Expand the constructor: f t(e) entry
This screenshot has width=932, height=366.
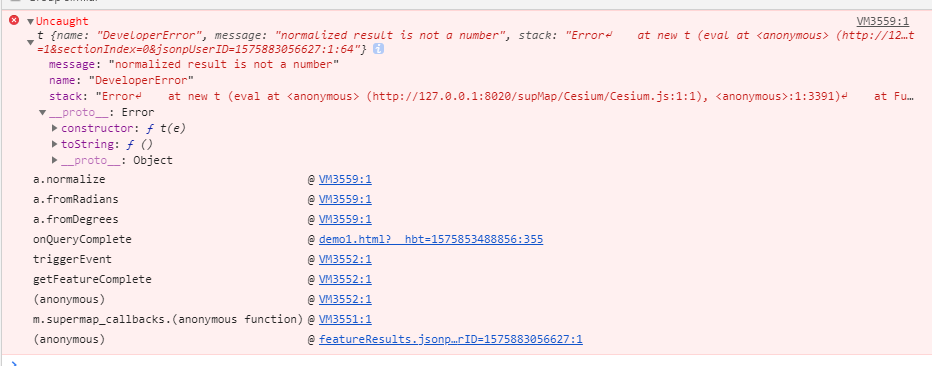(55, 128)
